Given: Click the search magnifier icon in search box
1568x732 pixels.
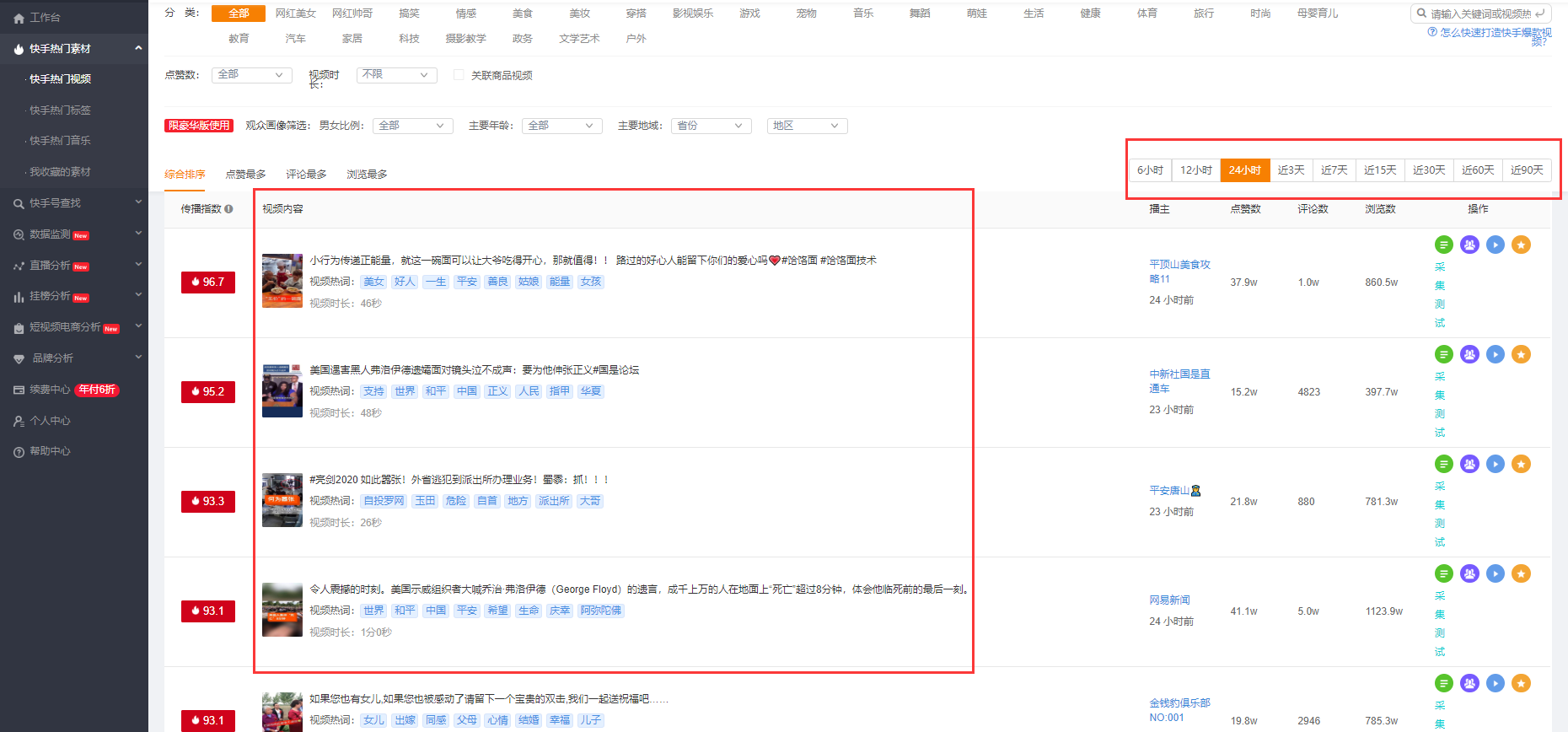Looking at the screenshot, I should tap(1422, 14).
